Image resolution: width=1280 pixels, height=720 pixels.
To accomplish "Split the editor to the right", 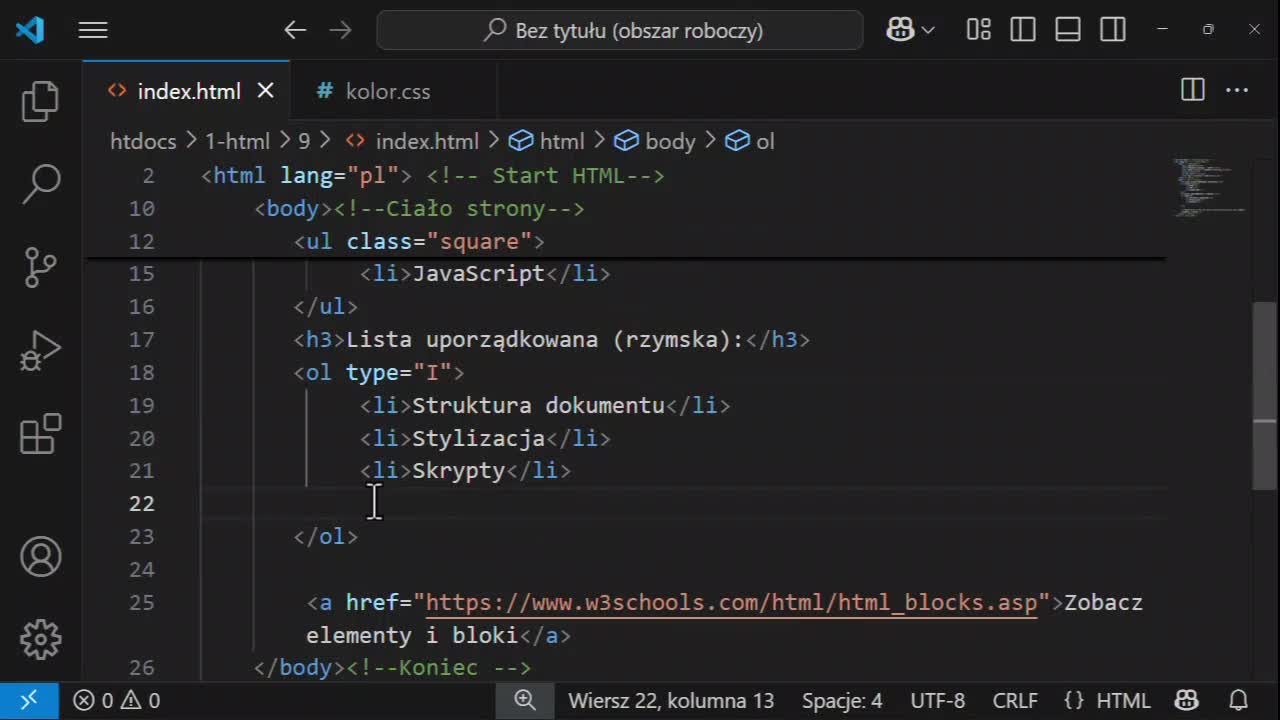I will point(1193,90).
